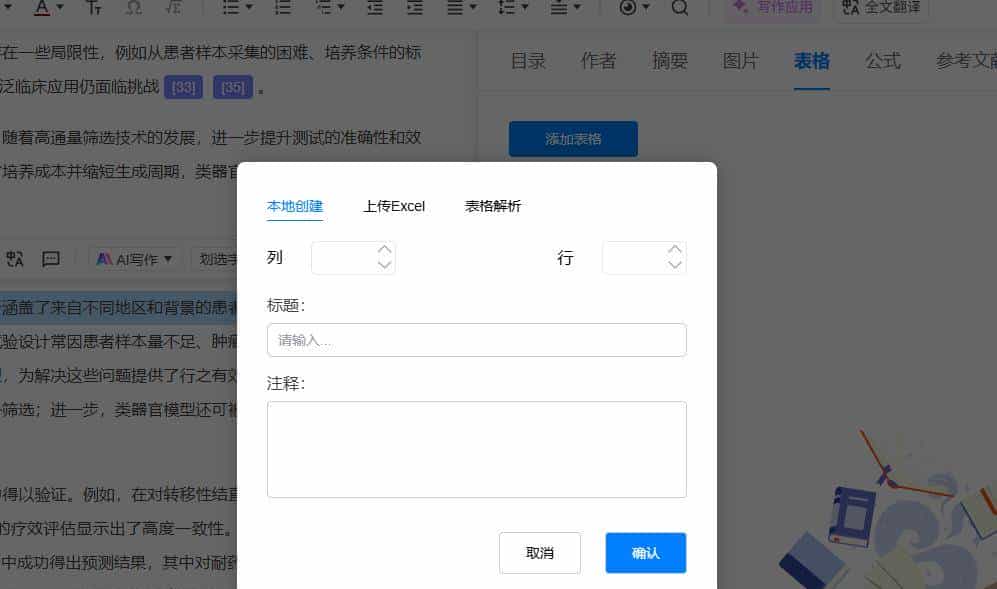
Task: Open the line spacing dropdown
Action: [x=513, y=8]
